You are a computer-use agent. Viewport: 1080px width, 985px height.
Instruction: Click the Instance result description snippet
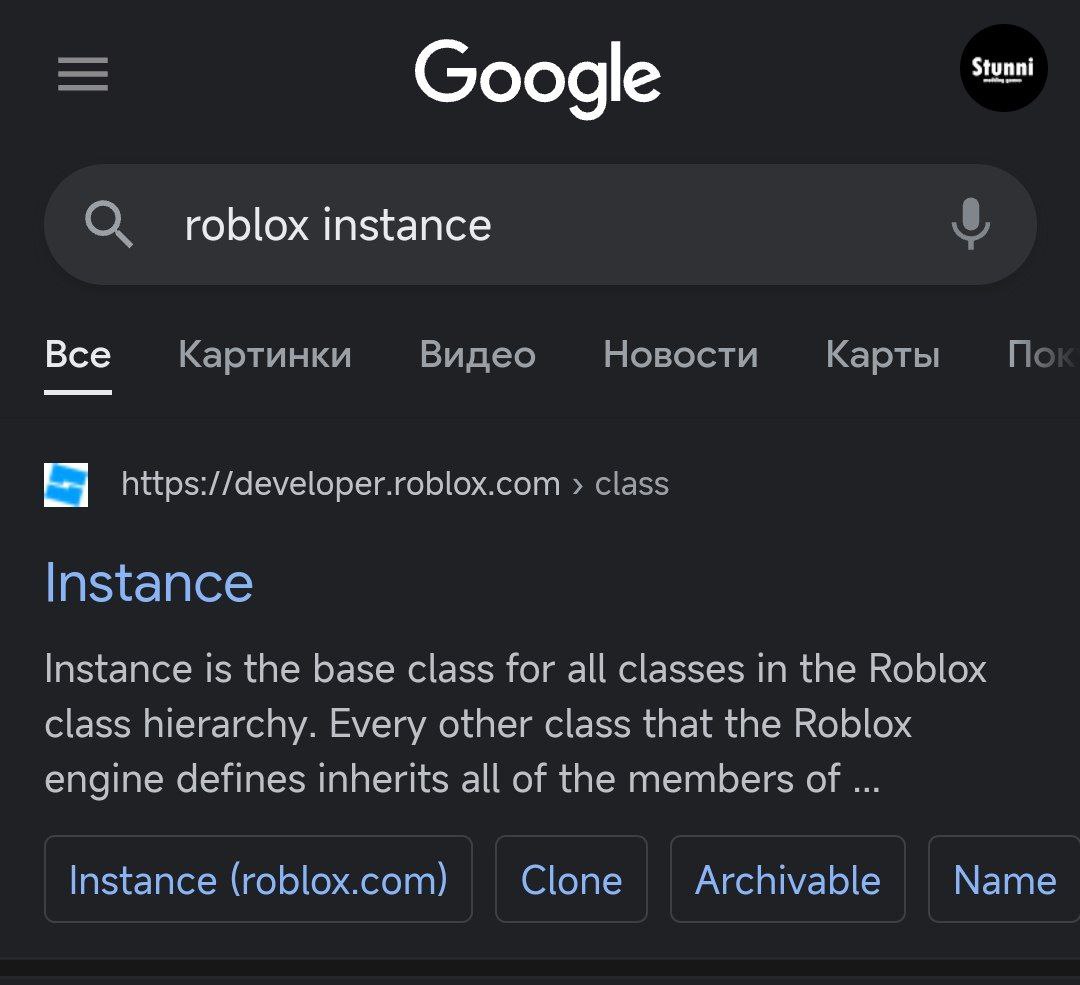(515, 724)
